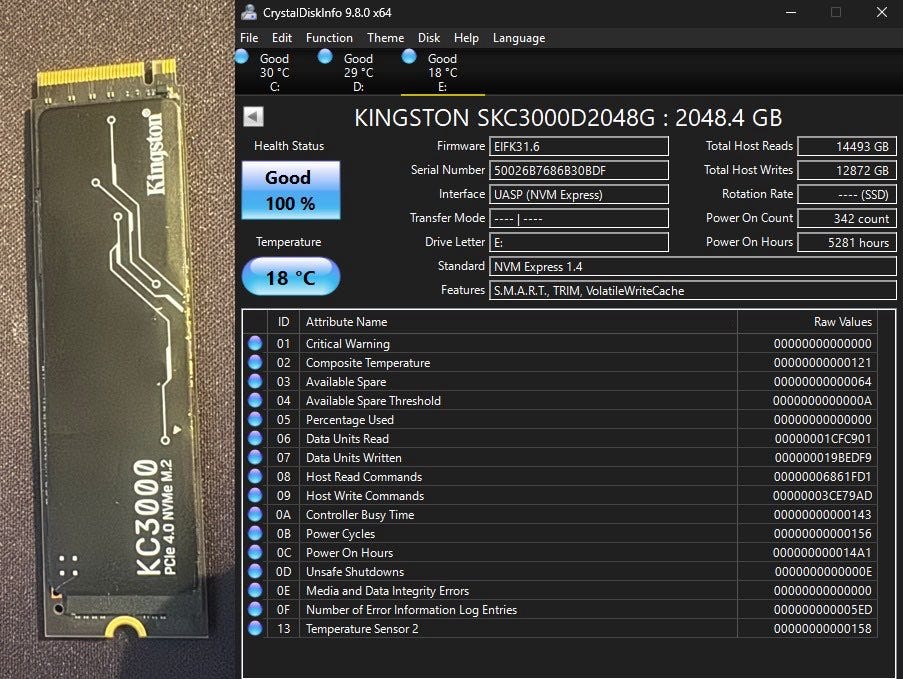The width and height of the screenshot is (903, 679).
Task: Click the Data Units Read status orb
Action: 255,438
